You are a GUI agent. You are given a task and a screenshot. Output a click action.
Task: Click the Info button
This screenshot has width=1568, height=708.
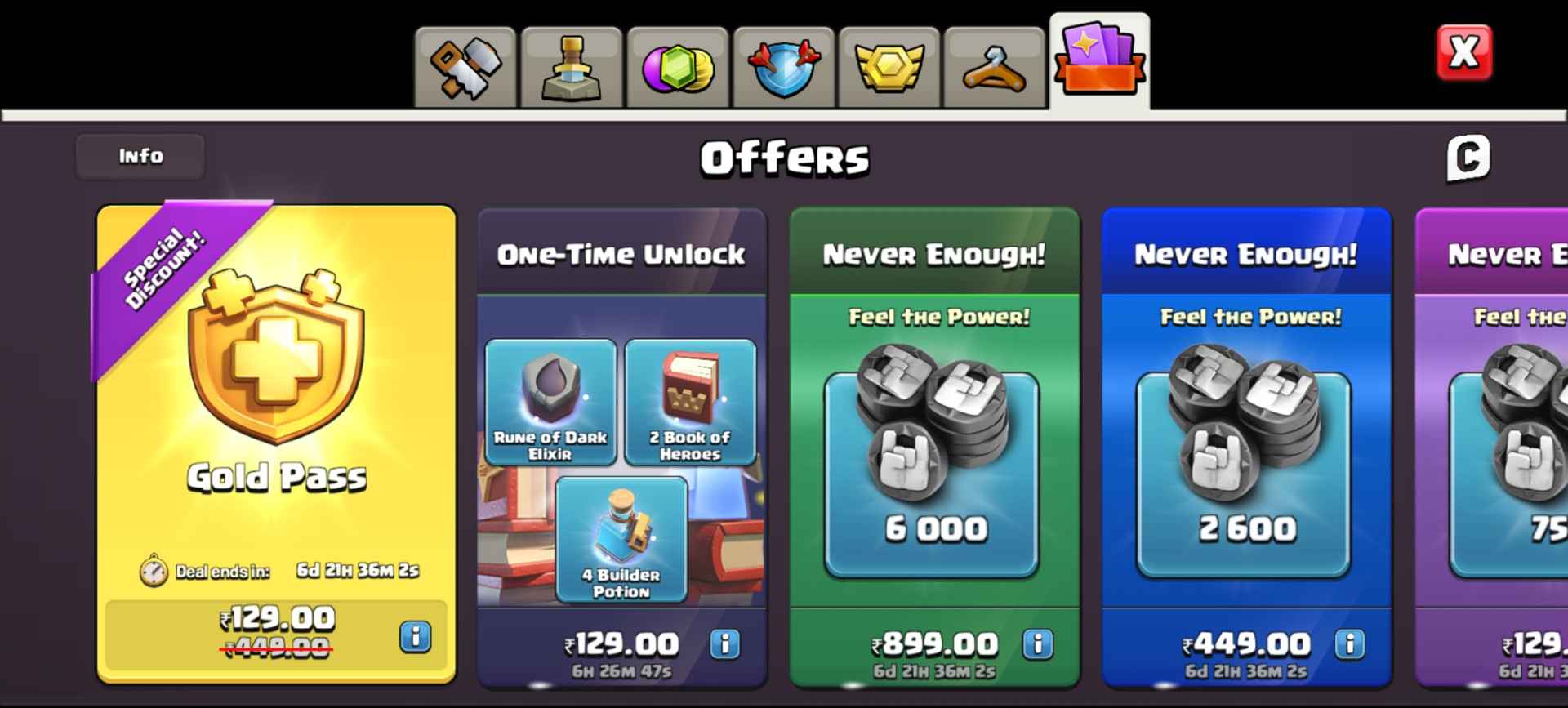tap(140, 156)
